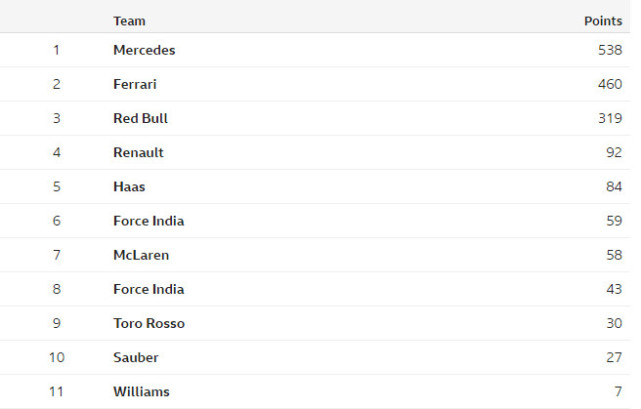641x409 pixels.
Task: Select the Toro Rosso team name
Action: click(x=149, y=323)
